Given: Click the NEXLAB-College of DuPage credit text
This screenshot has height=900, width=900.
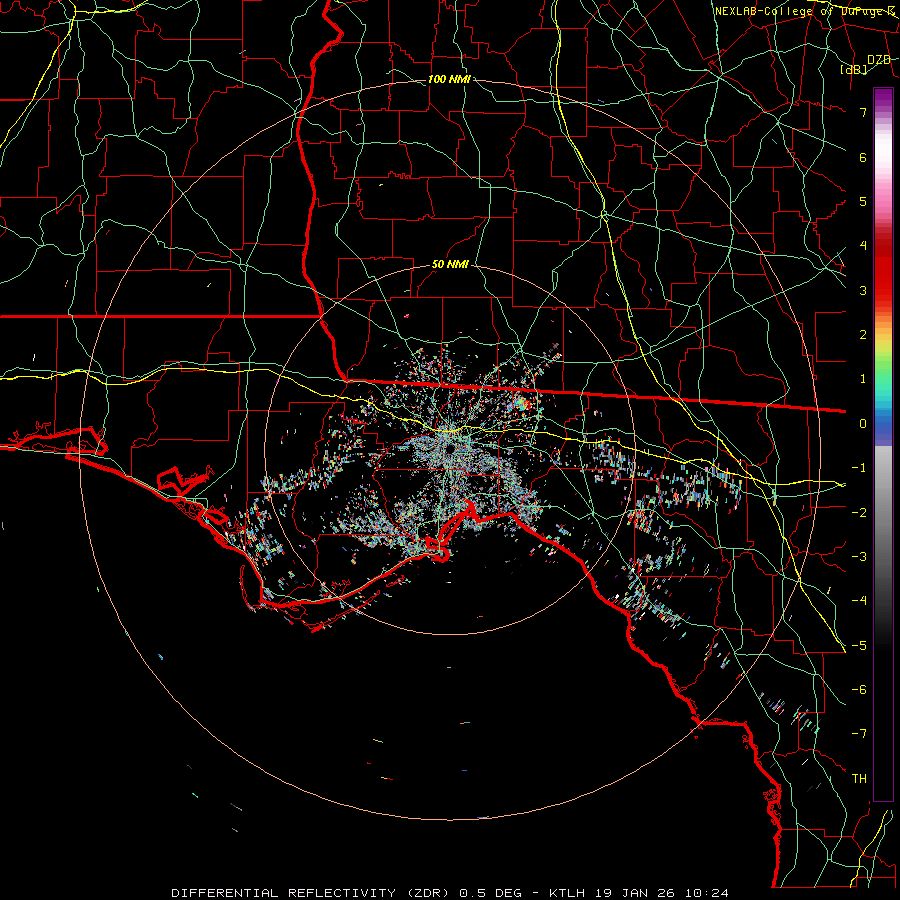Looking at the screenshot, I should [x=805, y=11].
